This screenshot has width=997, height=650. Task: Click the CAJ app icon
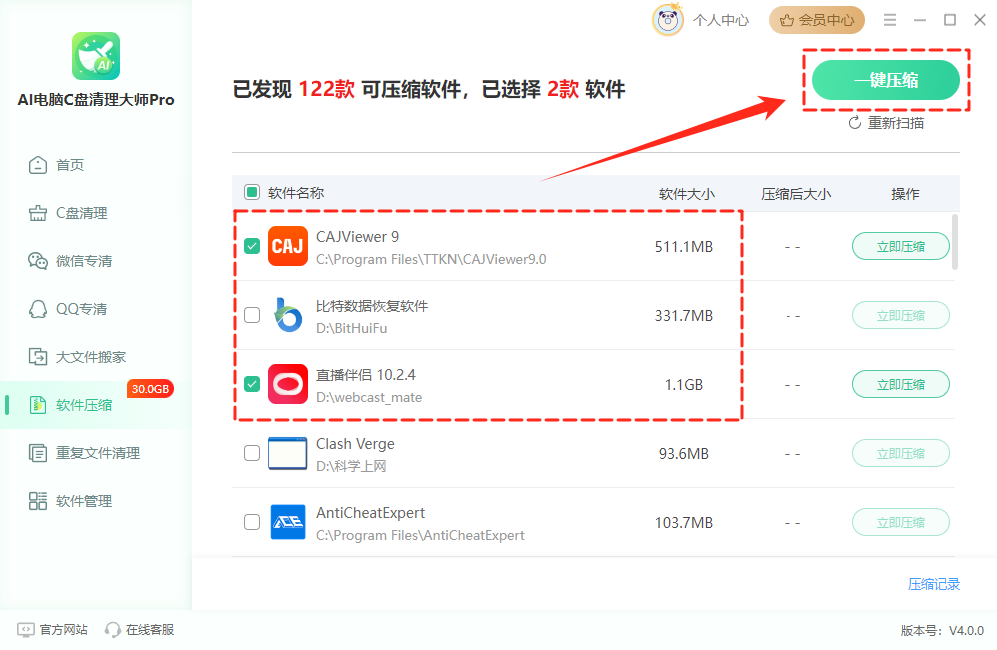(288, 246)
